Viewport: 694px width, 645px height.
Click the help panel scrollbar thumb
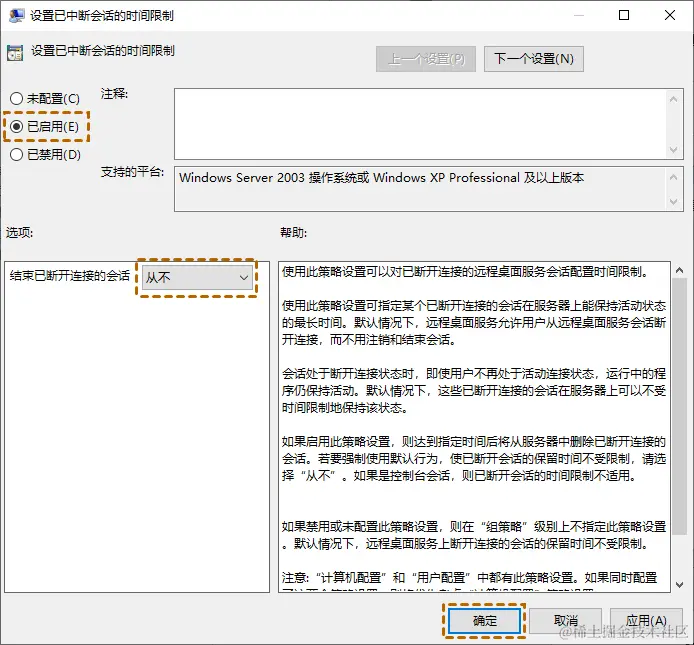click(x=679, y=406)
